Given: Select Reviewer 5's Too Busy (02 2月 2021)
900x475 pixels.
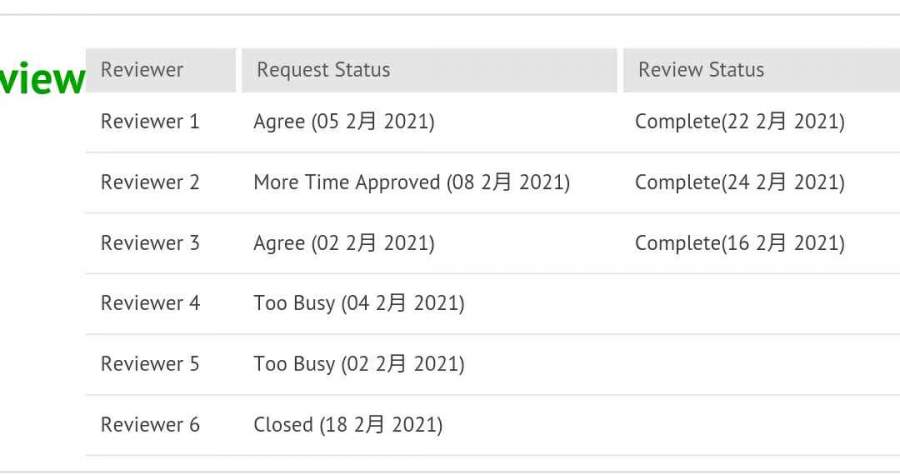Looking at the screenshot, I should tap(359, 364).
